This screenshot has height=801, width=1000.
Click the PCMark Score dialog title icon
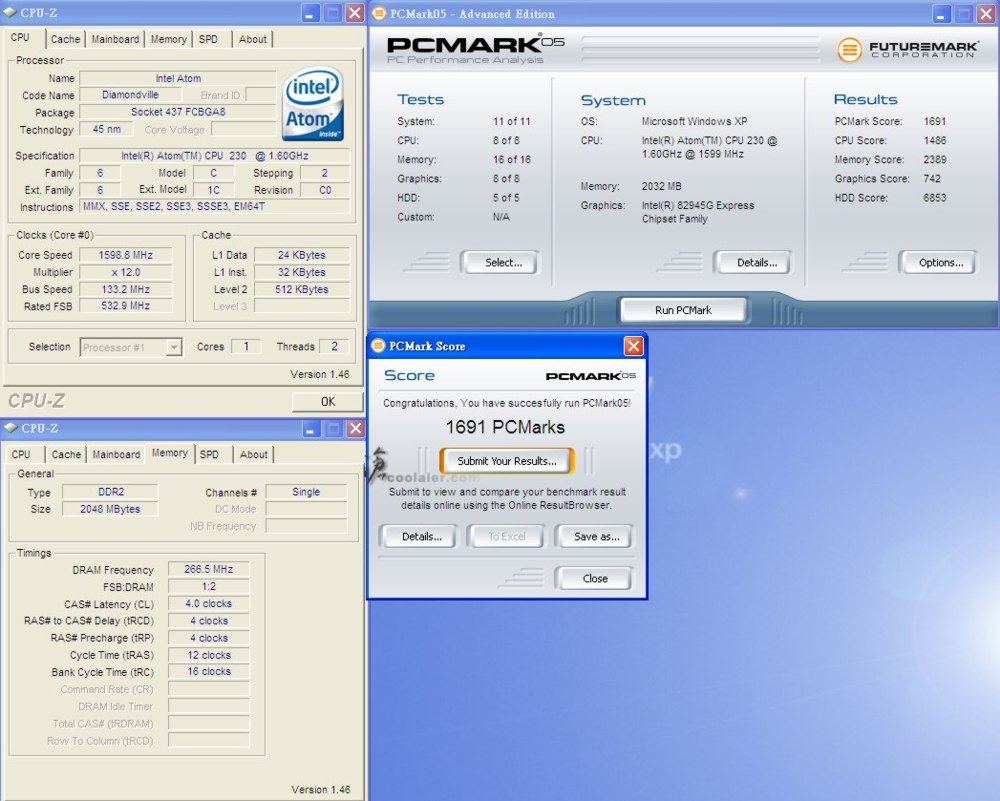point(378,346)
